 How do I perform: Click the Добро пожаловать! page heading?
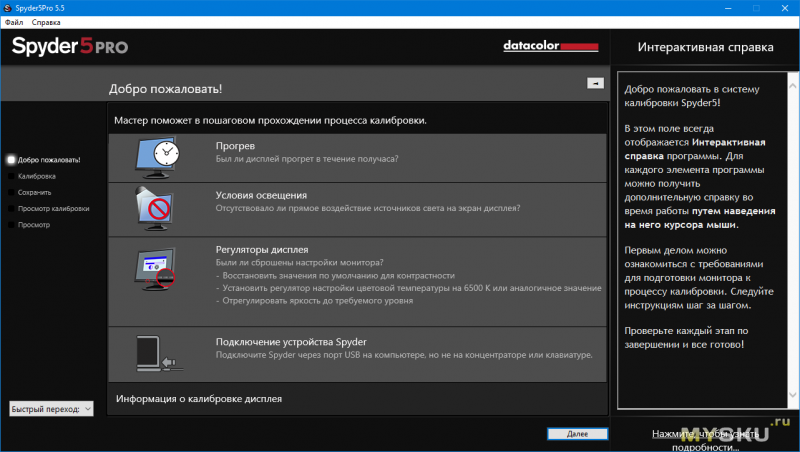click(165, 89)
